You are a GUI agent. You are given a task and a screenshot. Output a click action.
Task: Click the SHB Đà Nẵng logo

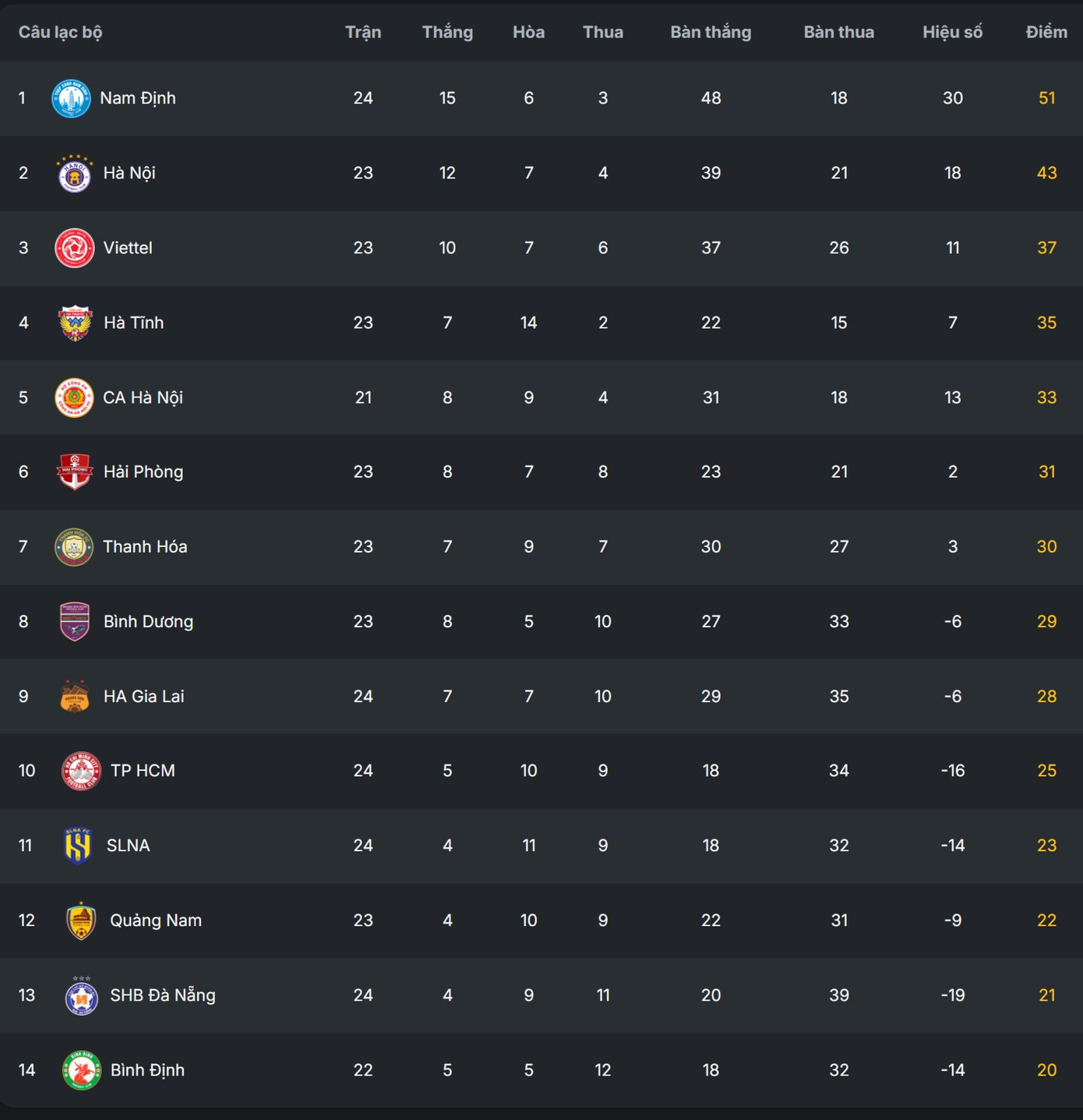coord(81,996)
